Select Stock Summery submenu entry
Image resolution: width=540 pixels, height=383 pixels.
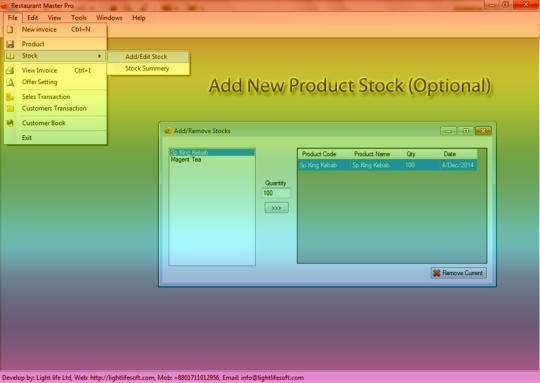coord(148,68)
